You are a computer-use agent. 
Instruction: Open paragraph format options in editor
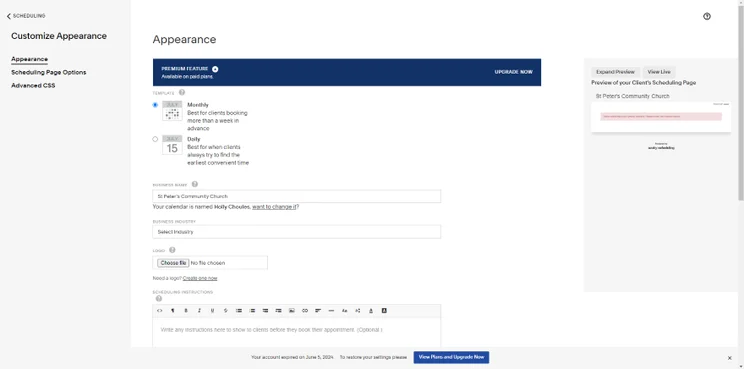(x=173, y=311)
